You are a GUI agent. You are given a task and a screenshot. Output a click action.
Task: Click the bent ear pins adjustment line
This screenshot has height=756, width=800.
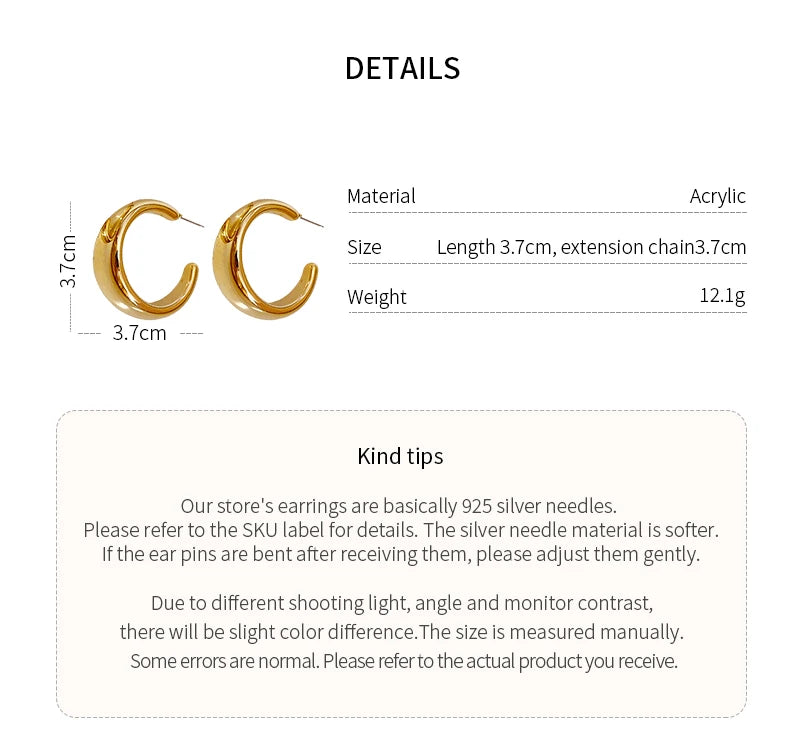(400, 554)
